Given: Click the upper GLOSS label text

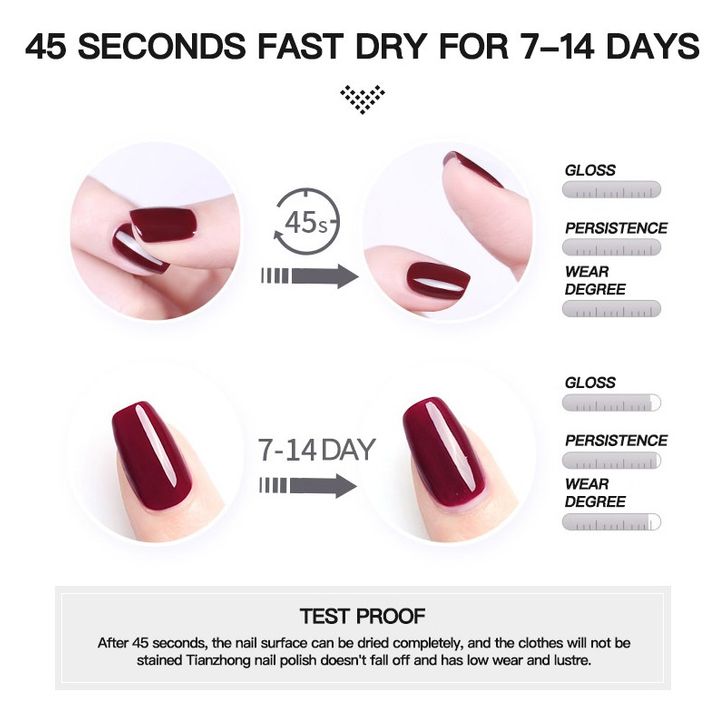Looking at the screenshot, I should coord(590,170).
